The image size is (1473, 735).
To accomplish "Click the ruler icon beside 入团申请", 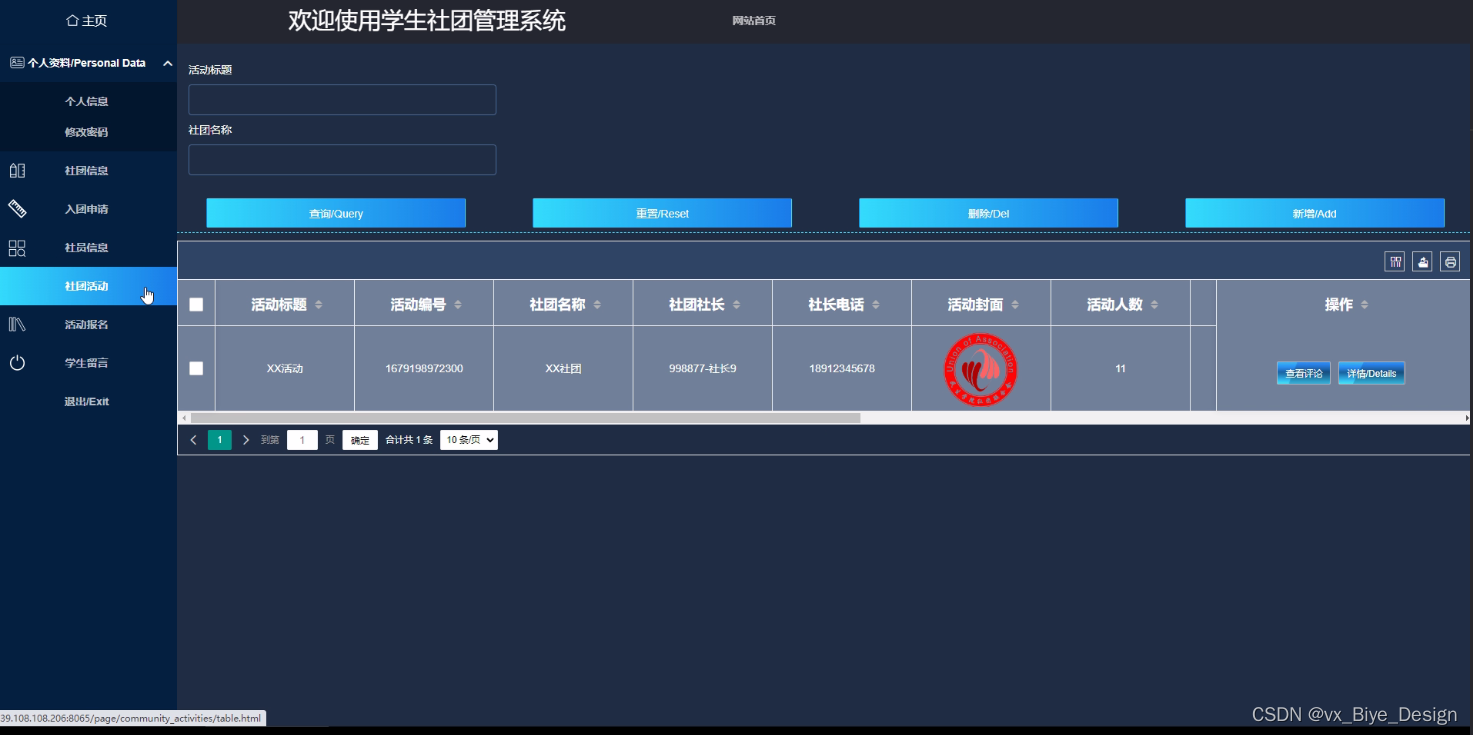I will coord(17,209).
